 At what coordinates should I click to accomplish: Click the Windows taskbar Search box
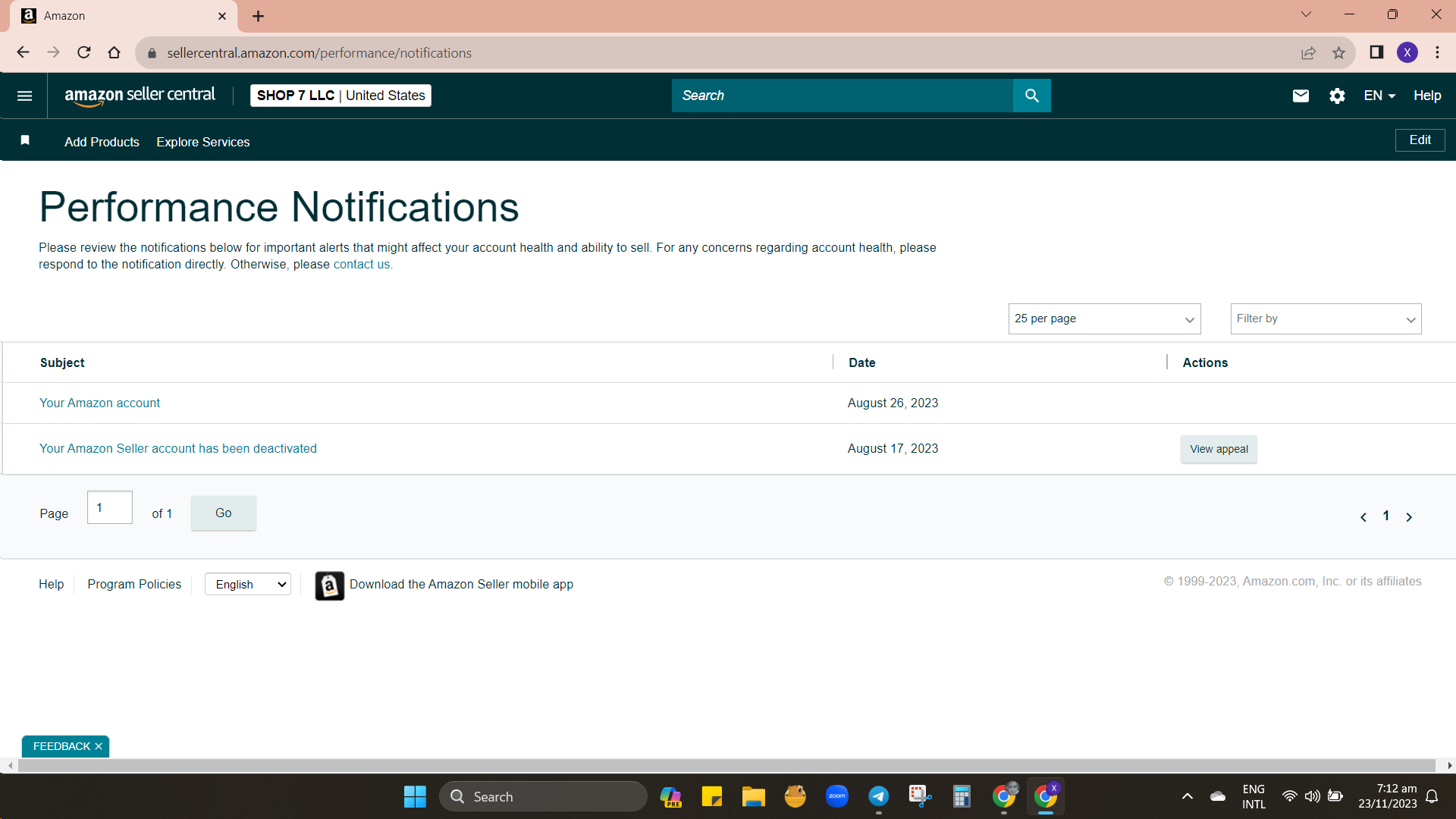coord(543,797)
